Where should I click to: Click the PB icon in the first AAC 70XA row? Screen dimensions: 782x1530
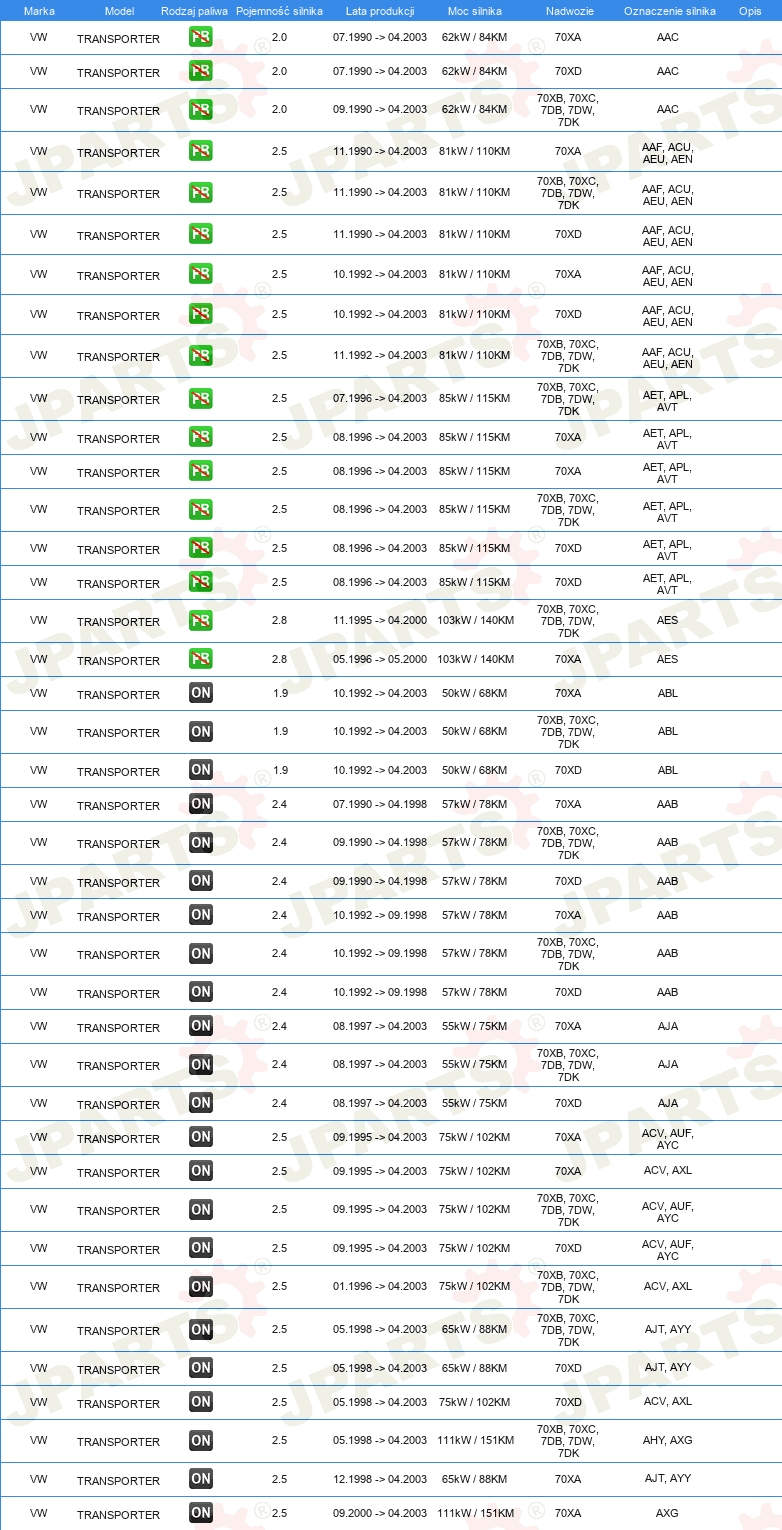click(x=201, y=37)
